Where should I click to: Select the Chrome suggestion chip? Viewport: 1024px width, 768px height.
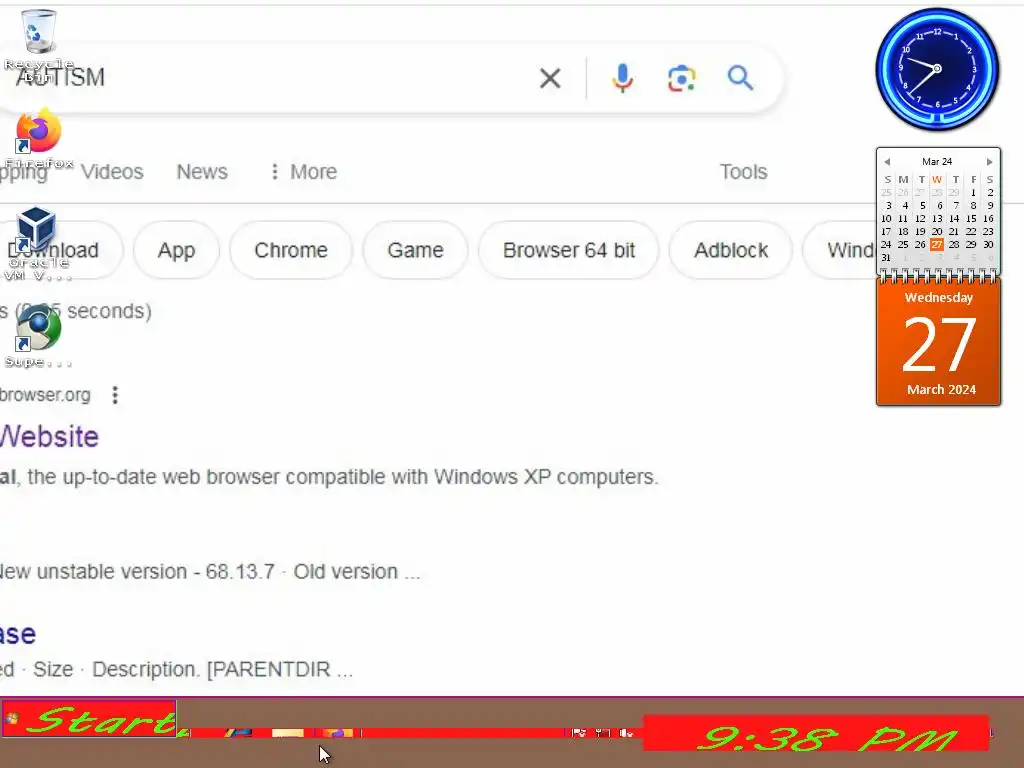(x=291, y=250)
